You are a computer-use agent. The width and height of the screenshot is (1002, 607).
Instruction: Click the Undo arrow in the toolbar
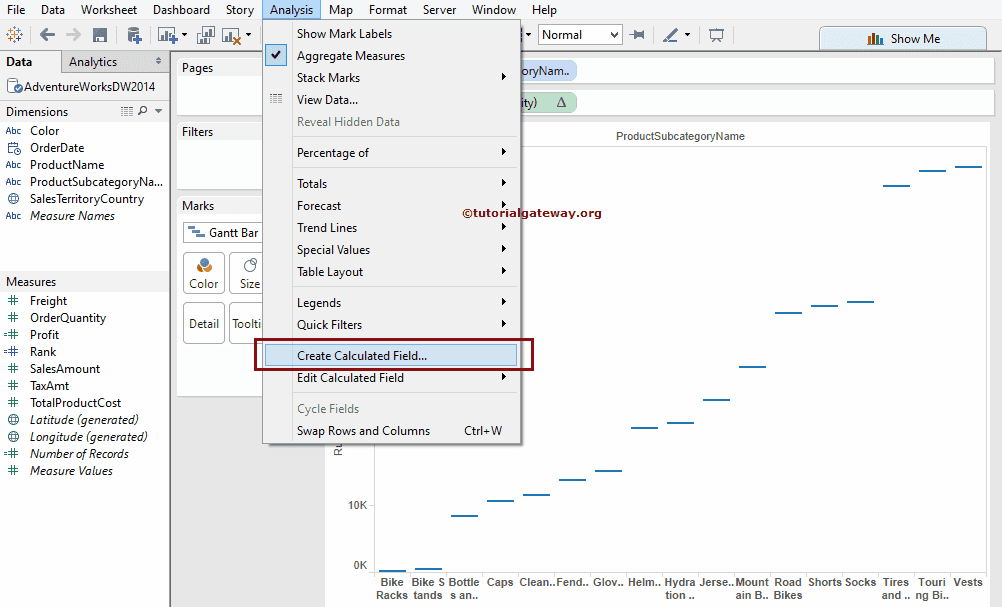tap(47, 33)
